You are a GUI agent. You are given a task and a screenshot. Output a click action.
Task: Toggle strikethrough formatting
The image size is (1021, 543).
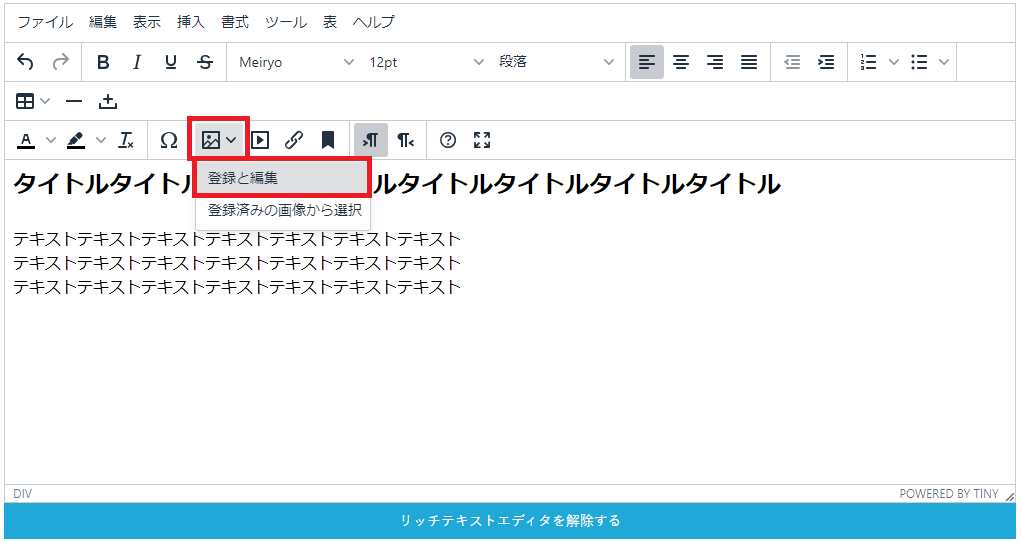point(205,63)
